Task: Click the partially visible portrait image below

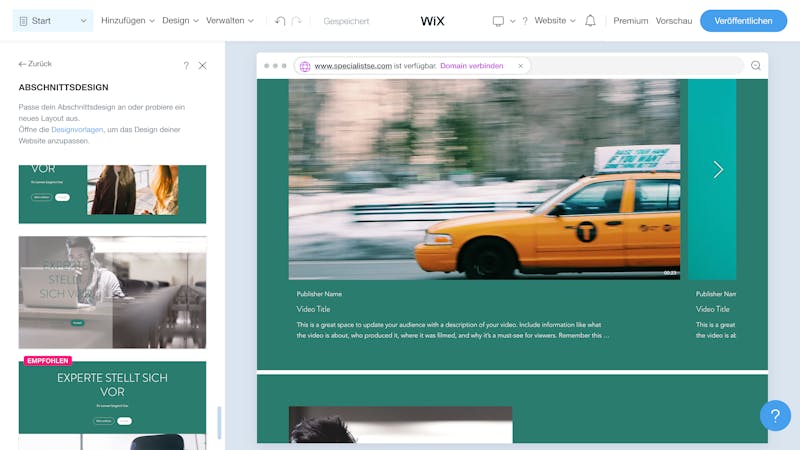Action: (401, 424)
